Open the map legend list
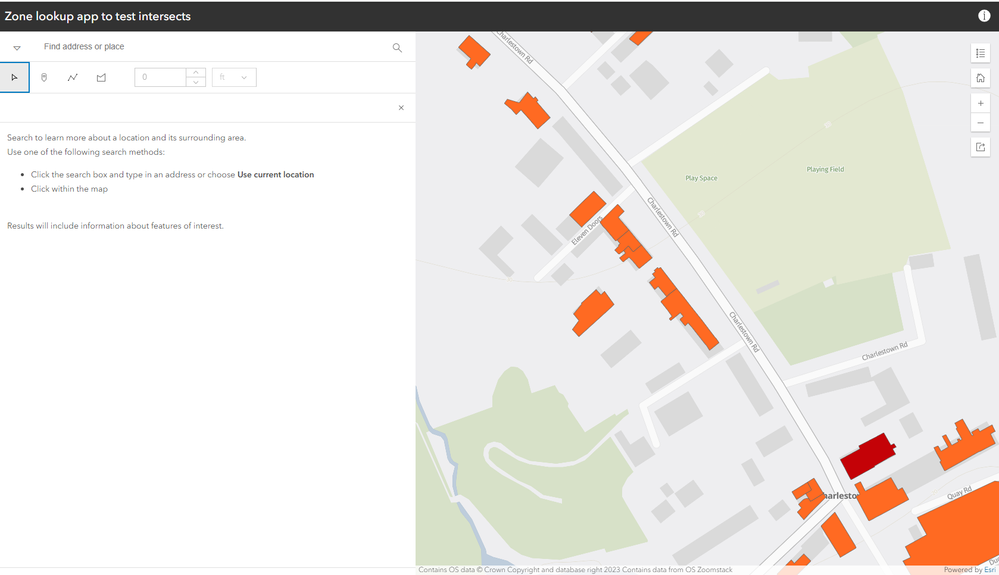Image resolution: width=999 pixels, height=575 pixels. [980, 53]
